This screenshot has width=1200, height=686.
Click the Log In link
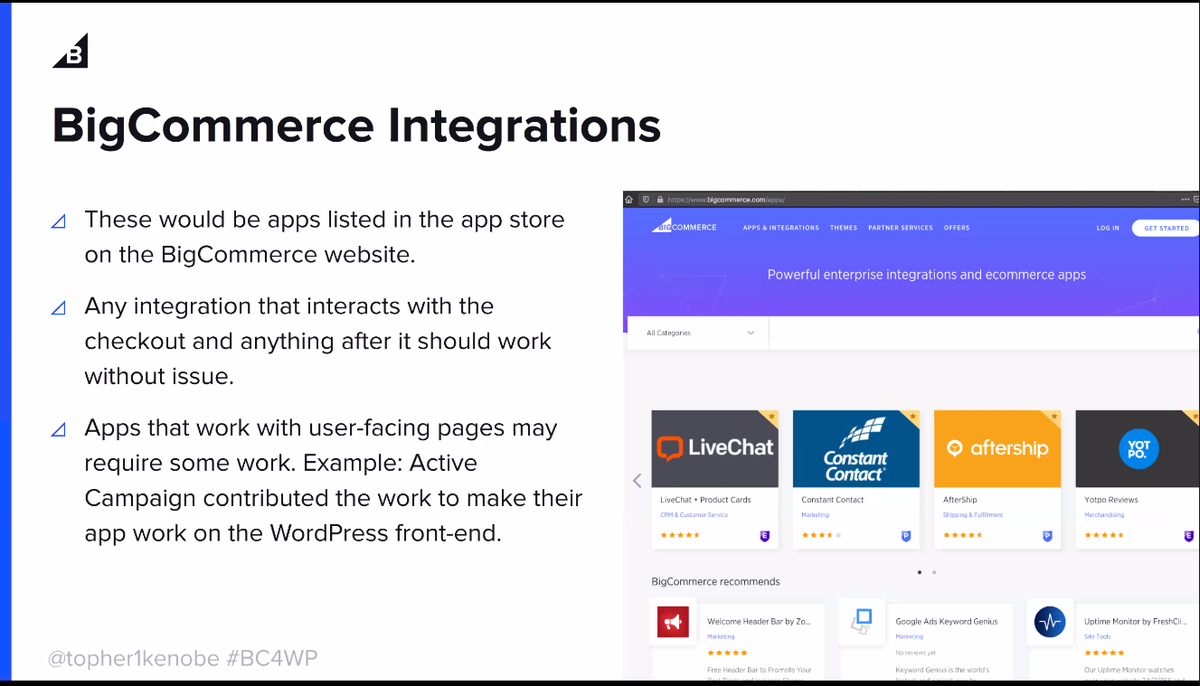(1108, 228)
